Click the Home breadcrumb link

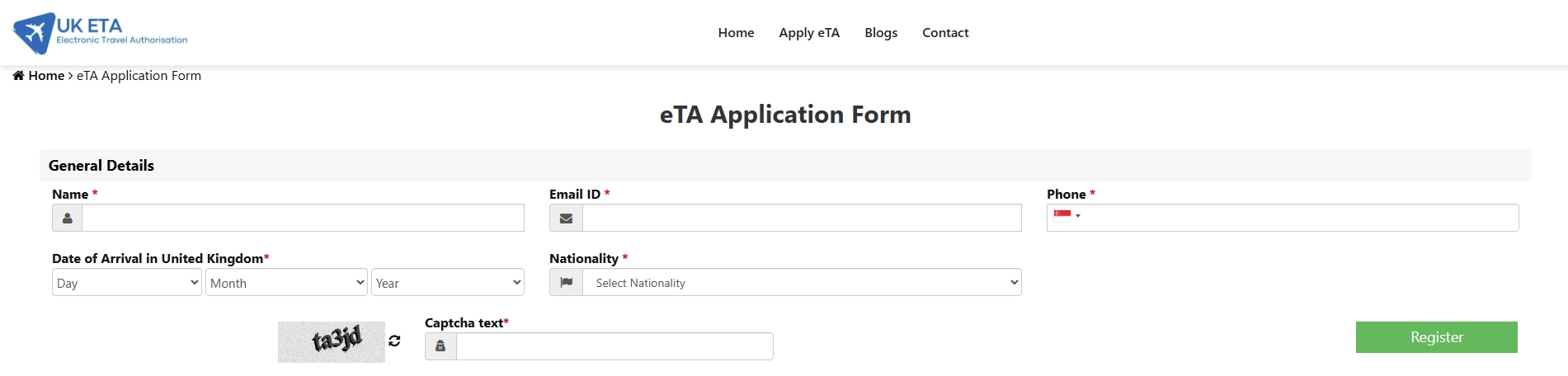coord(46,76)
